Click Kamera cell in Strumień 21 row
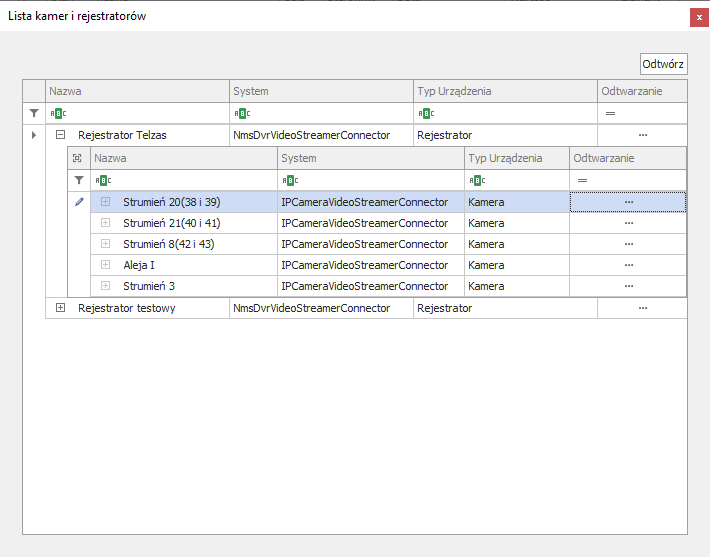 click(x=517, y=223)
